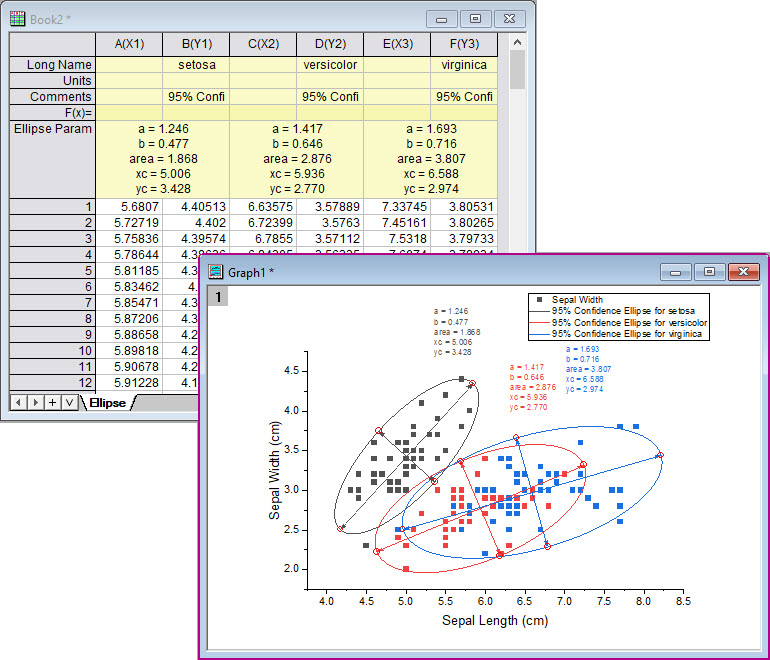The height and width of the screenshot is (660, 770).
Task: Select the graph legend box
Action: tap(619, 317)
